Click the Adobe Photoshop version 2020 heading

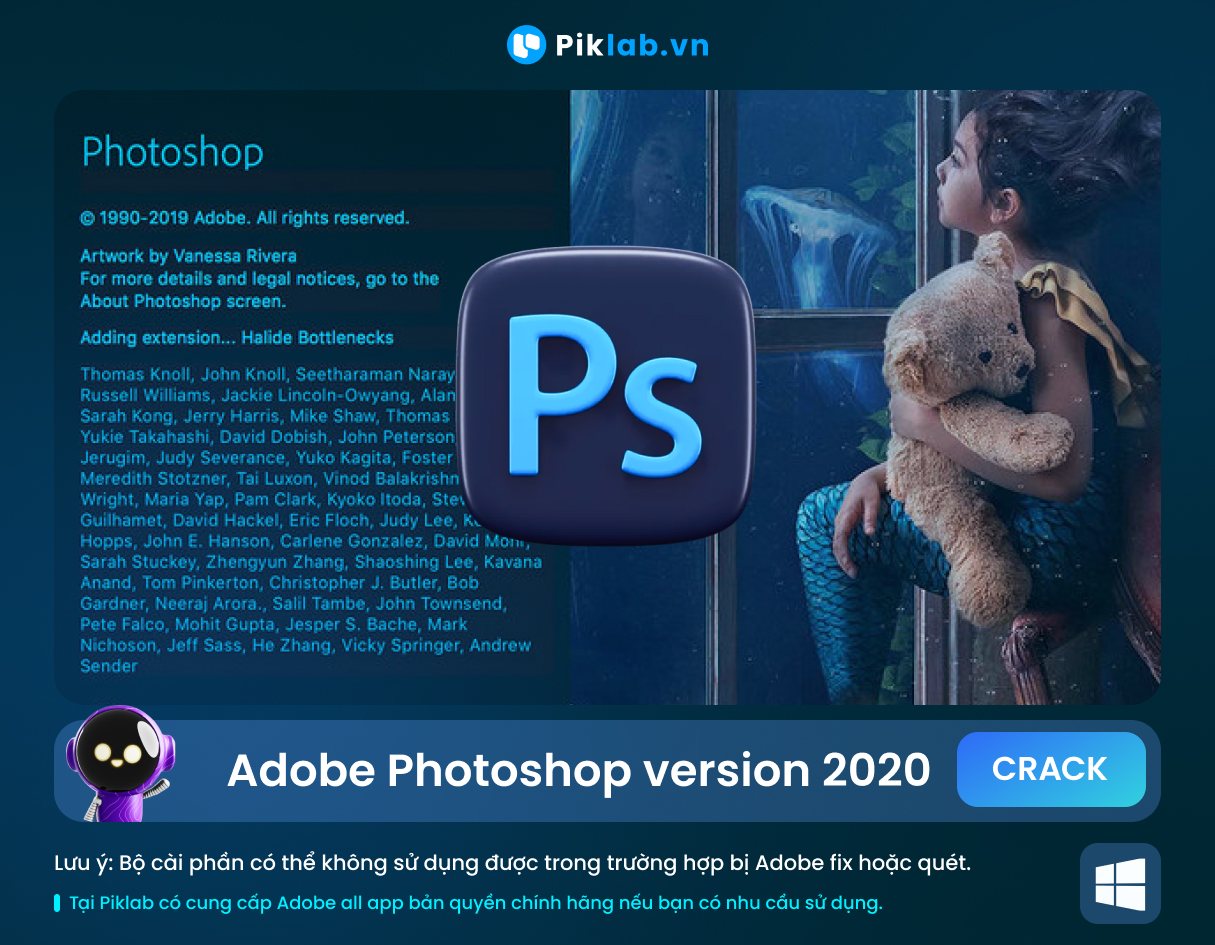[578, 770]
